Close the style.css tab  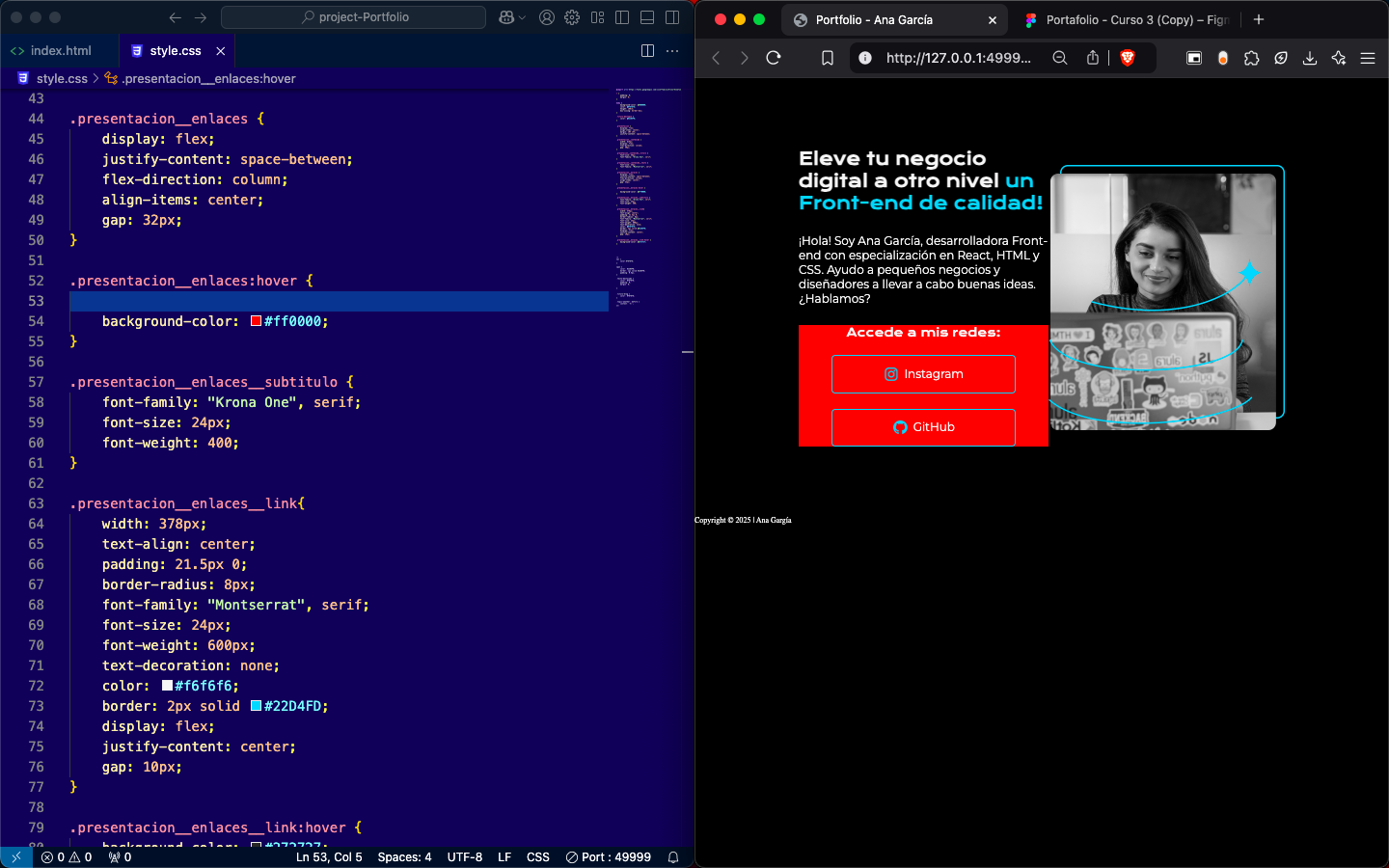pos(221,51)
